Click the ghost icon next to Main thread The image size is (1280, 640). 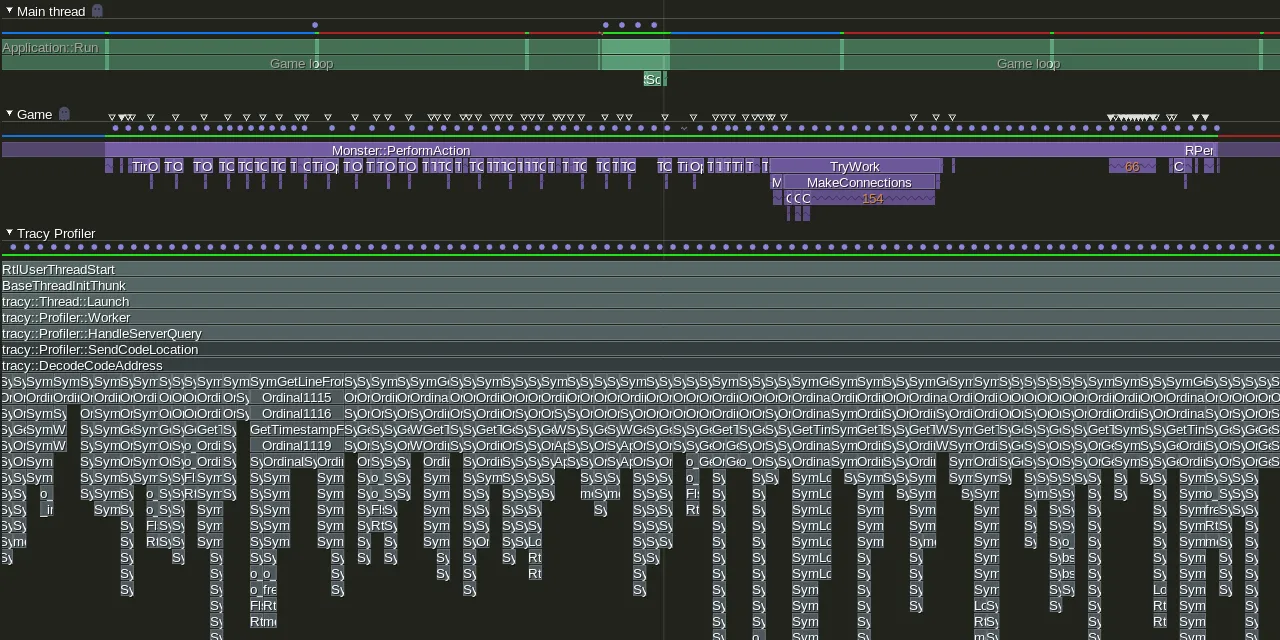(x=96, y=11)
